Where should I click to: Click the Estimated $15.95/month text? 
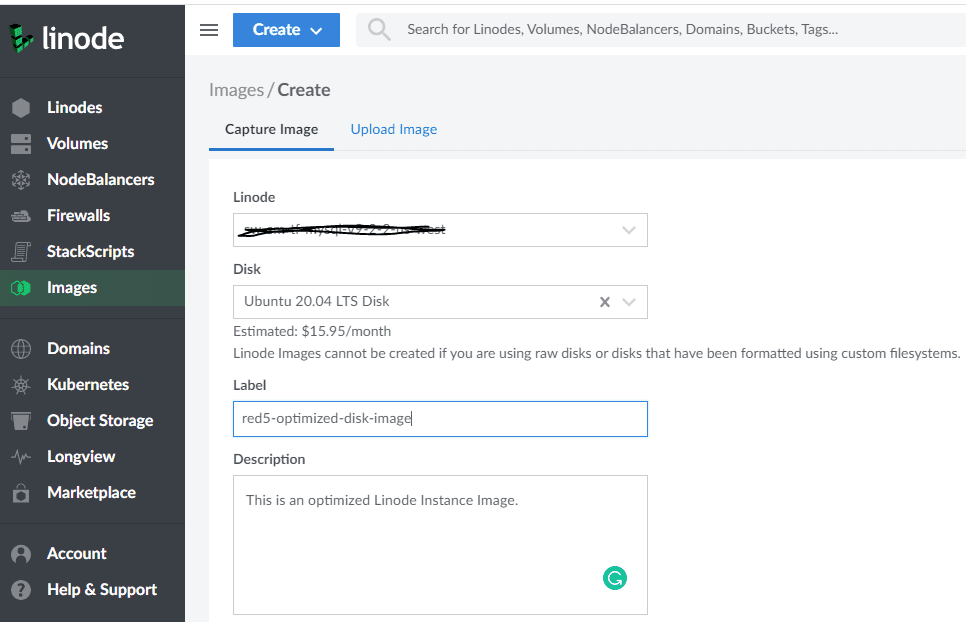312,331
